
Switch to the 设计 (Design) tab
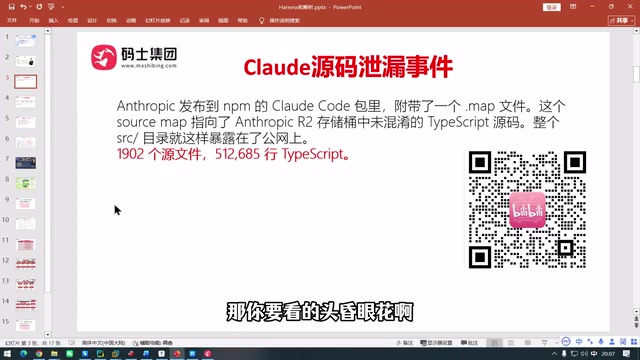pos(92,20)
